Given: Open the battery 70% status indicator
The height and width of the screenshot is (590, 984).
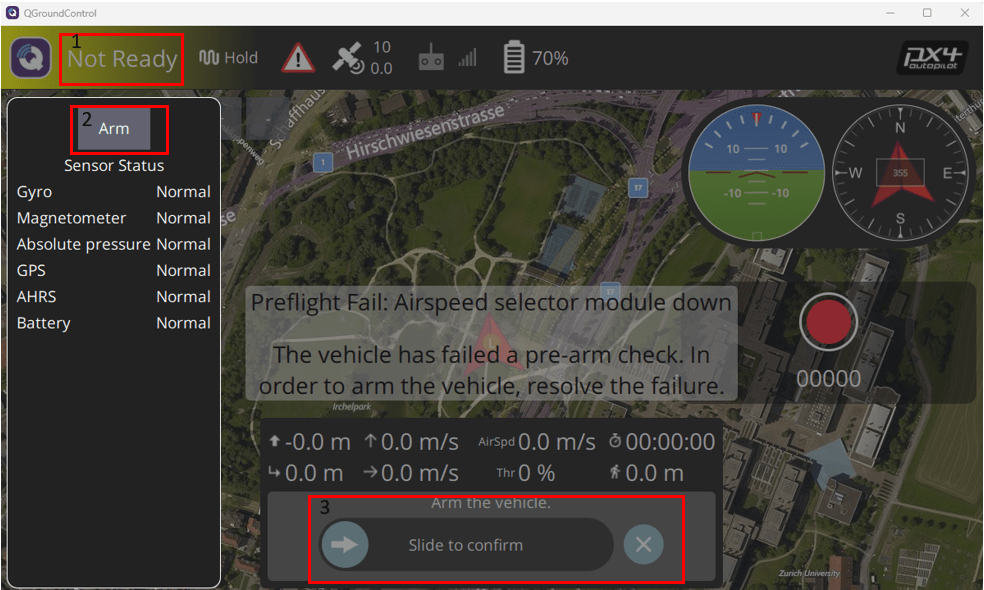Looking at the screenshot, I should click(x=536, y=58).
